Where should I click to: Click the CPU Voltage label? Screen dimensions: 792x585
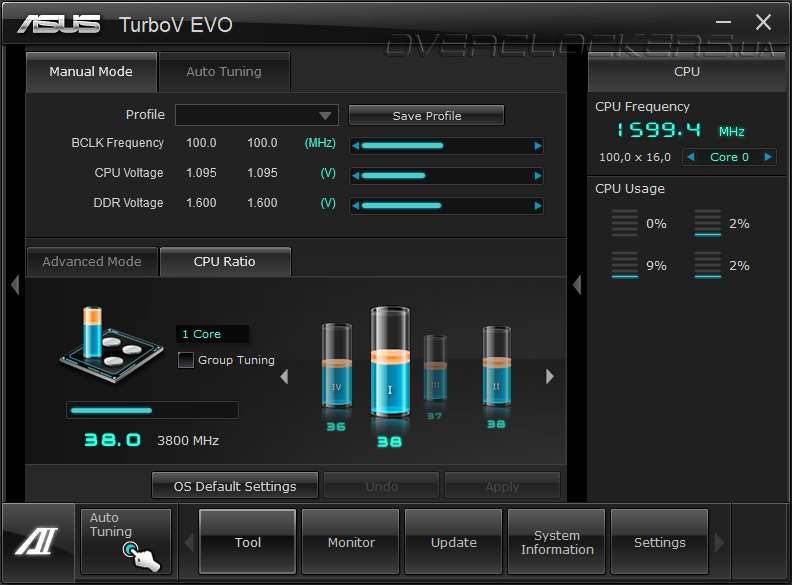point(129,173)
